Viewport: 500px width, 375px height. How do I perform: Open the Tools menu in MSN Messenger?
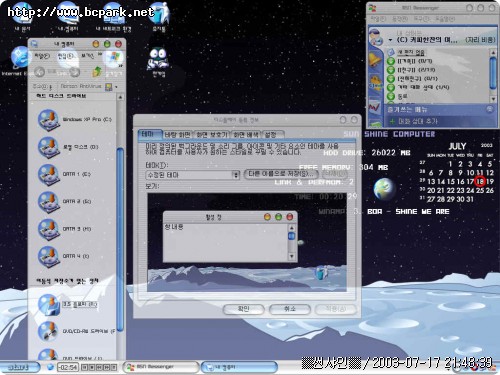pos(422,19)
